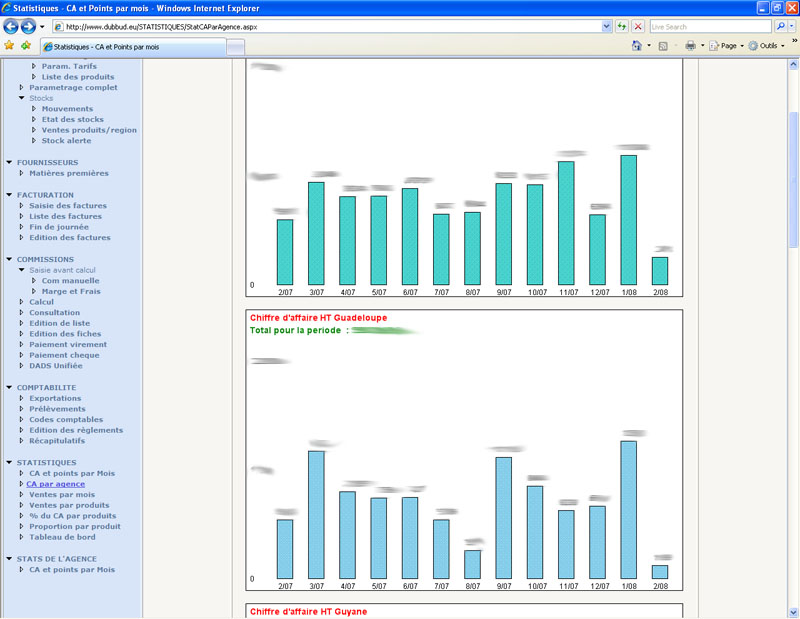
Task: Collapse the Stocks tree section
Action: 22,98
